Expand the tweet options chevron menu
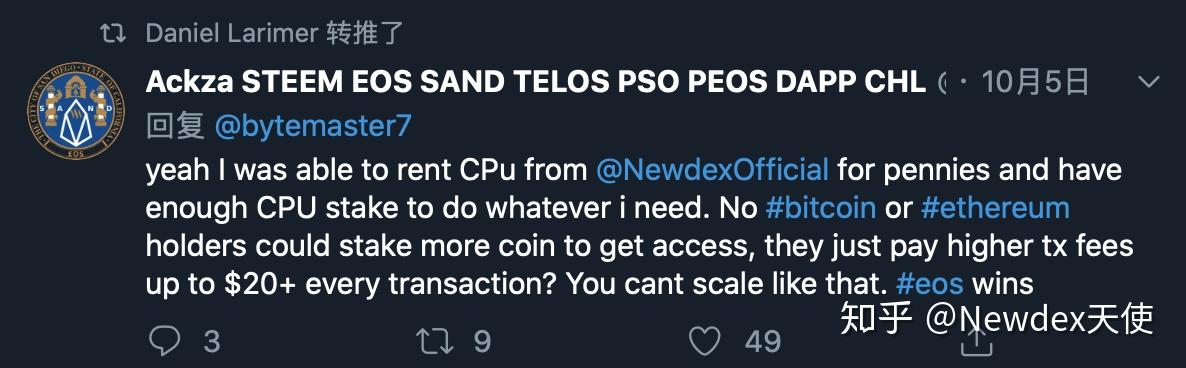 (1148, 82)
